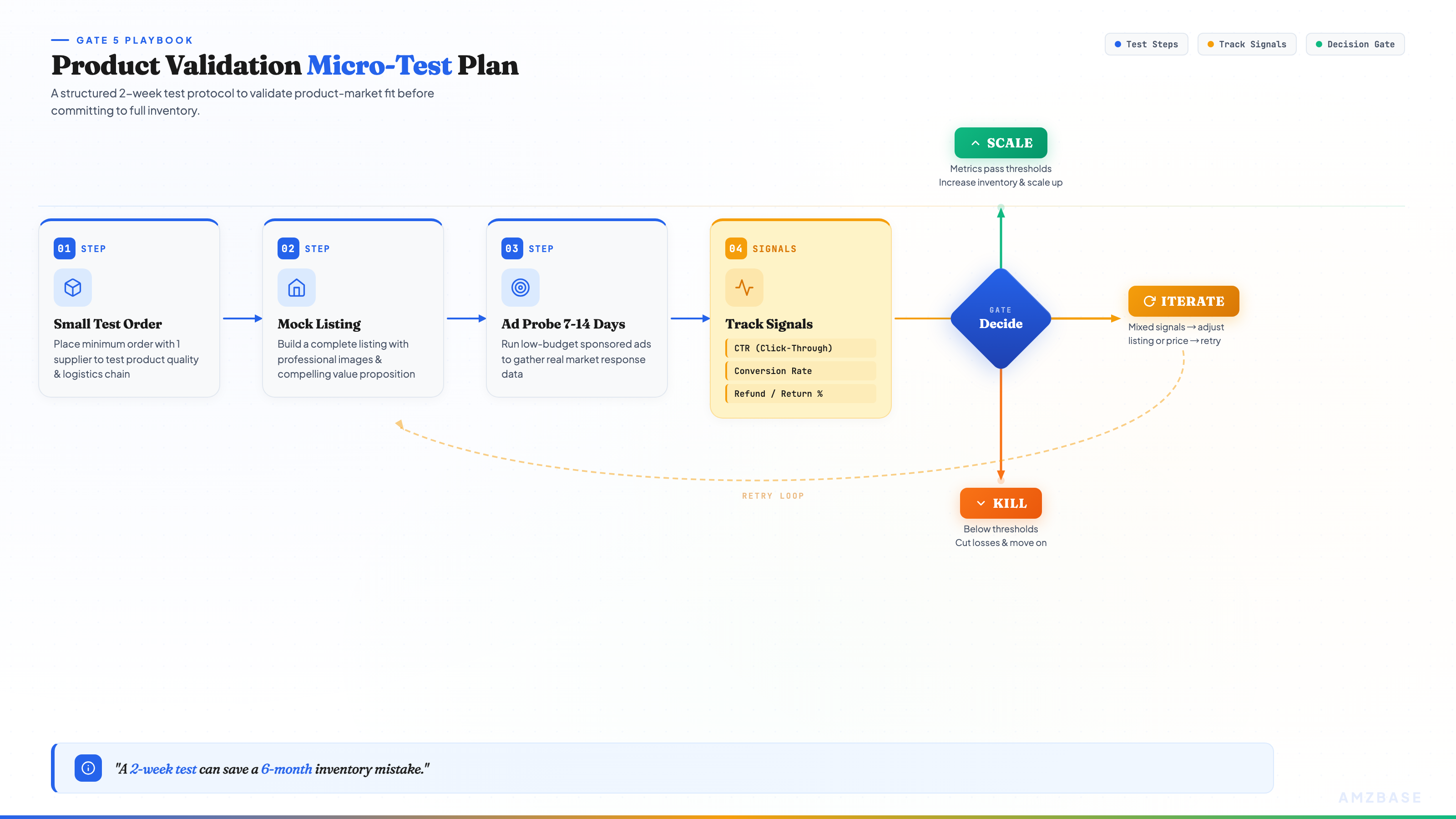Click the 04 SIGNALS badge

click(x=736, y=248)
